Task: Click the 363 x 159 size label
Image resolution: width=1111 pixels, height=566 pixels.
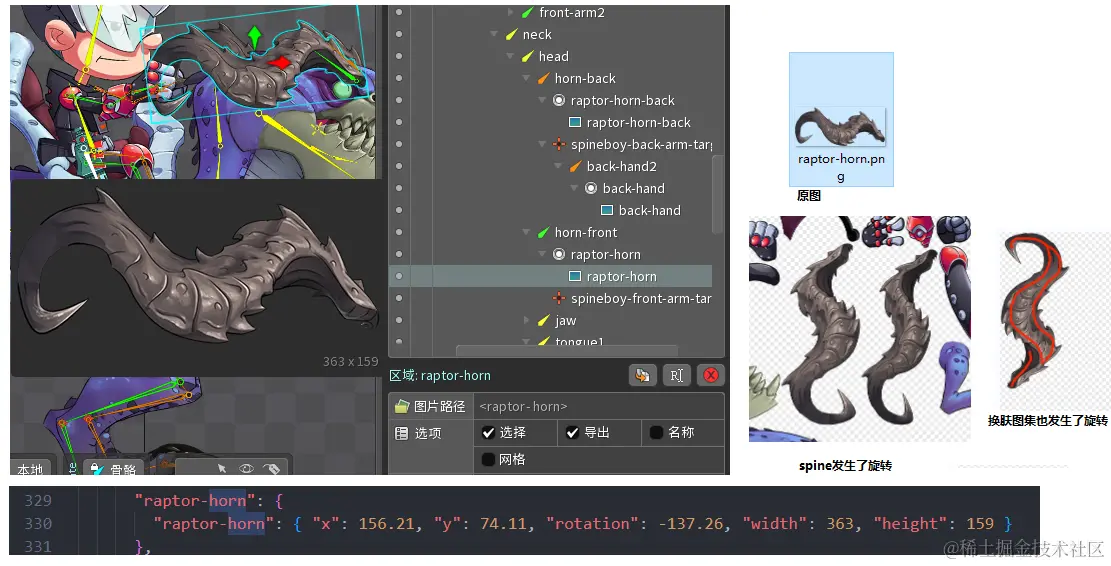Action: pyautogui.click(x=351, y=361)
